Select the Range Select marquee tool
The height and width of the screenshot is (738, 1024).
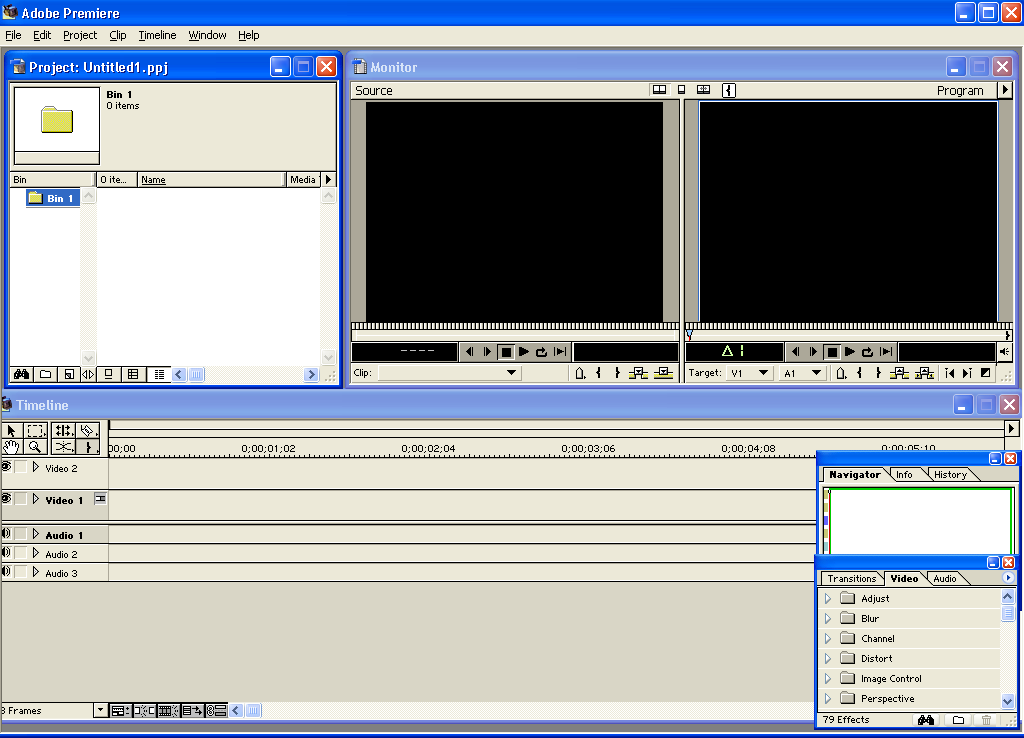click(35, 430)
